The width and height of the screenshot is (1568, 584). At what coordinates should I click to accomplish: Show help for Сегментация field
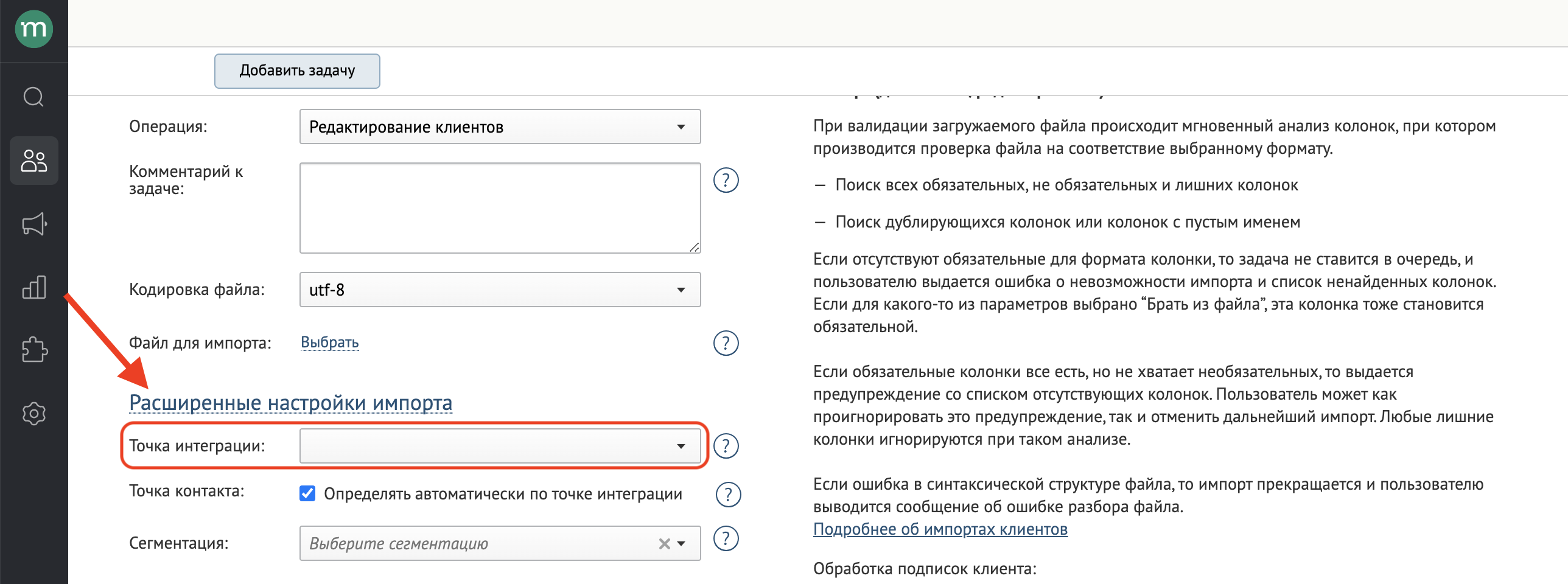tap(726, 538)
